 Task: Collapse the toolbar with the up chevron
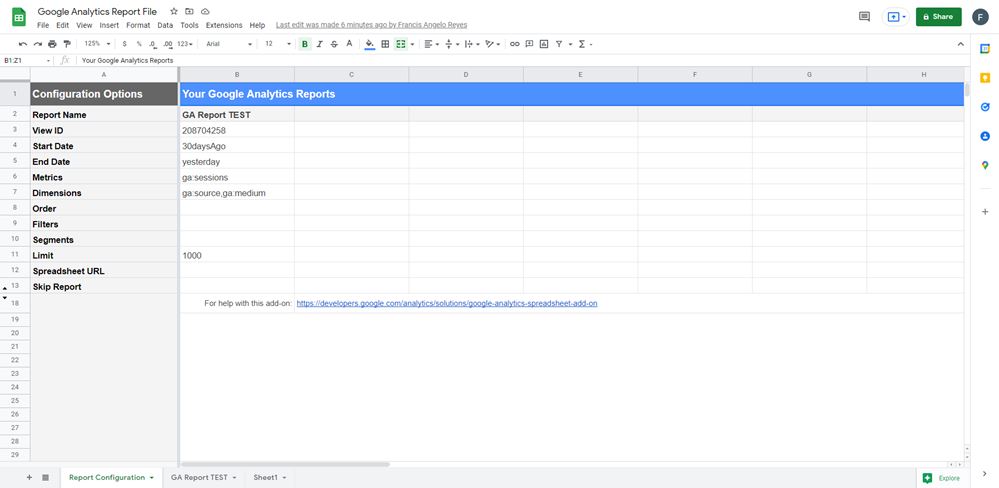pos(961,44)
